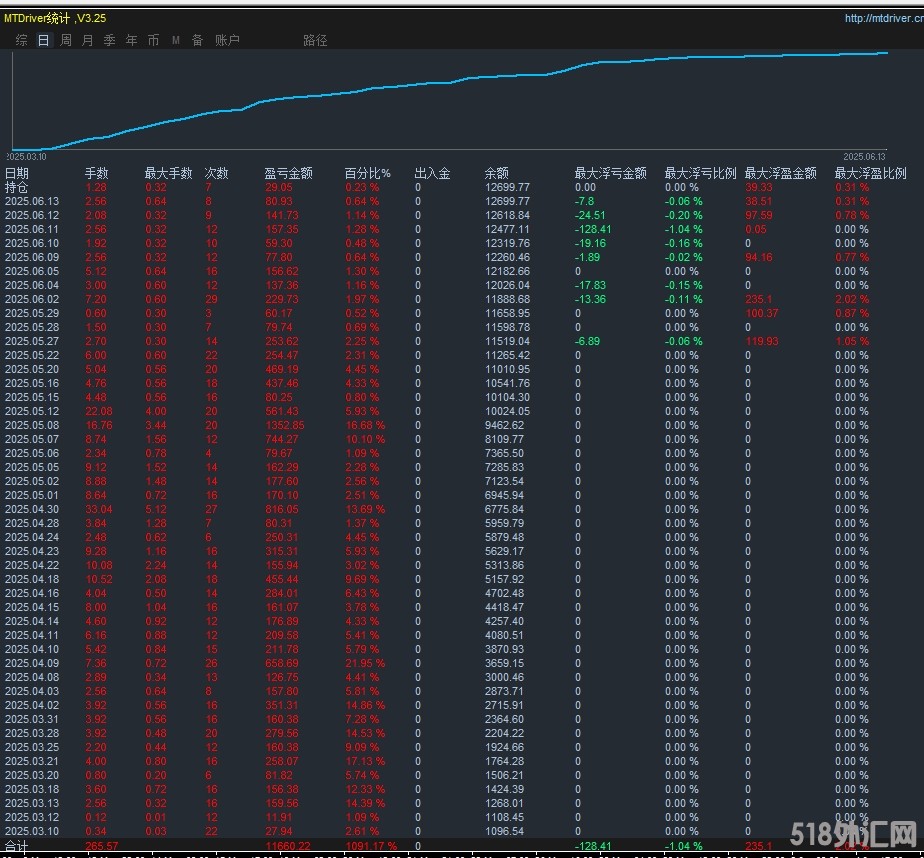Switch to the 综 summary tab
This screenshot has width=924, height=858.
[22, 40]
